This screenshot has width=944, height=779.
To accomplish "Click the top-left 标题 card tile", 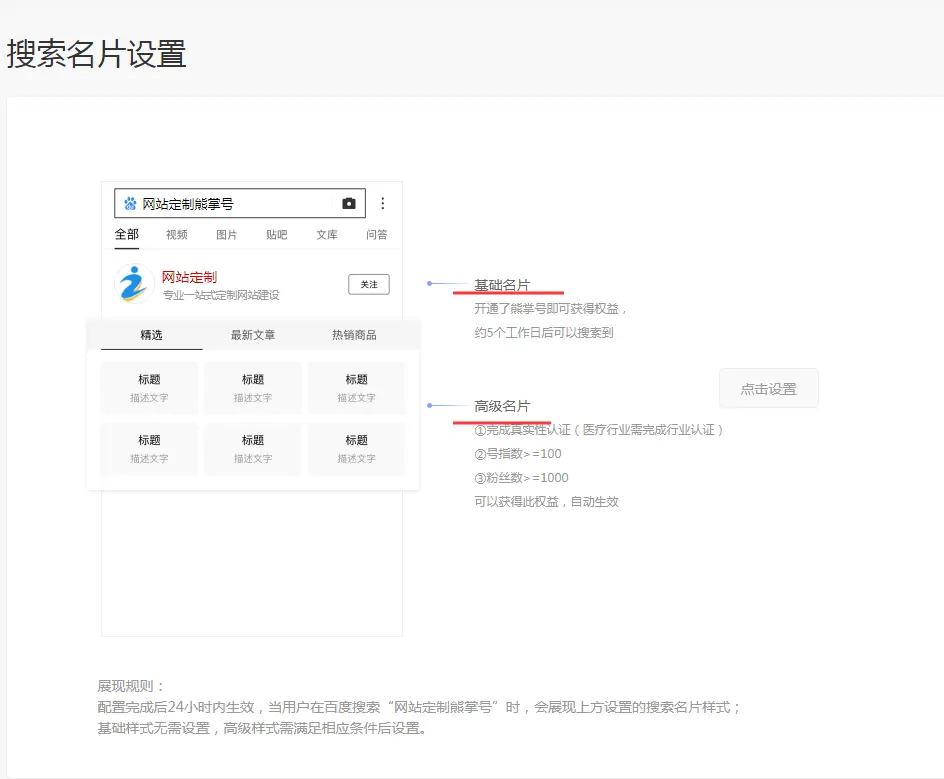I will tap(149, 388).
